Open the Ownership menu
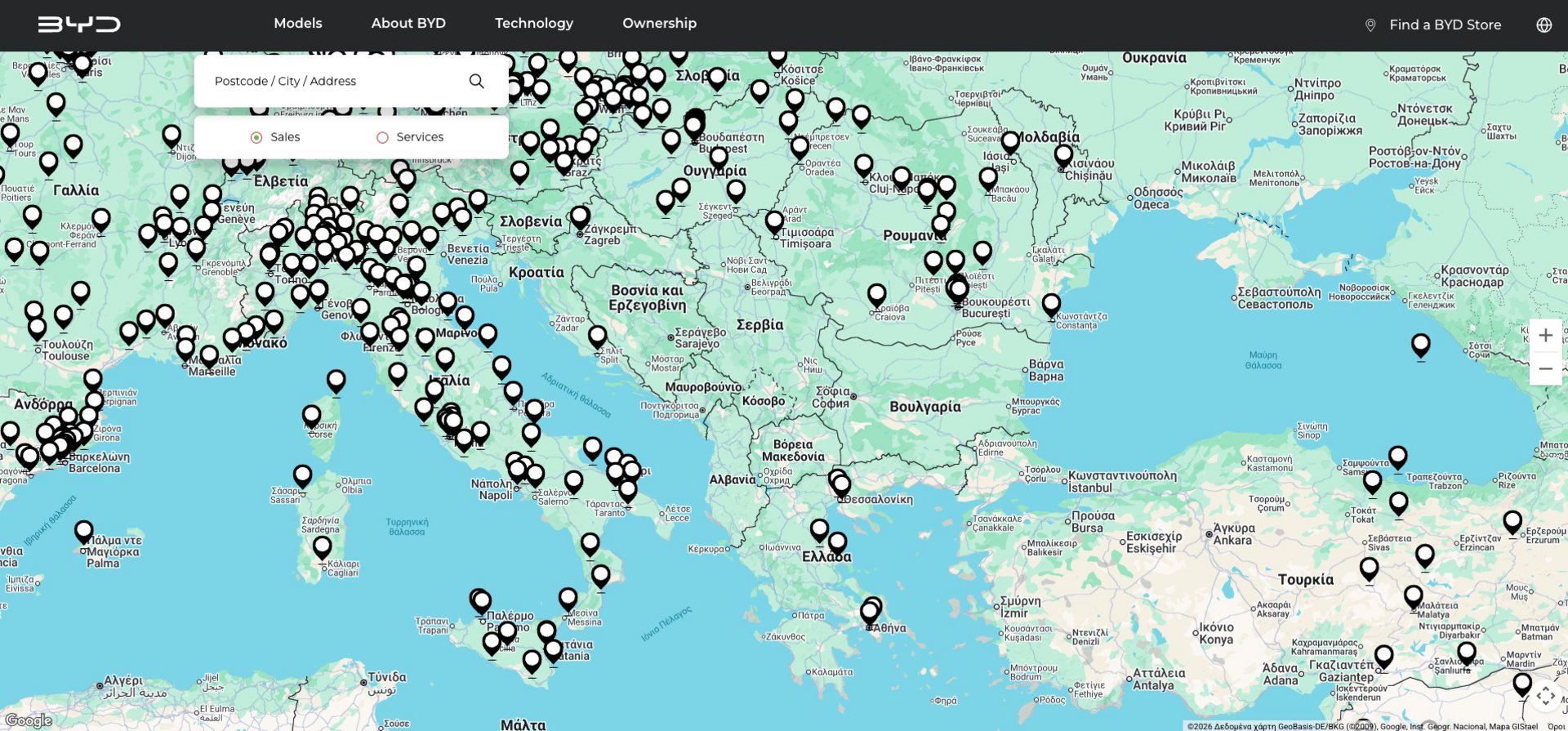 (659, 24)
